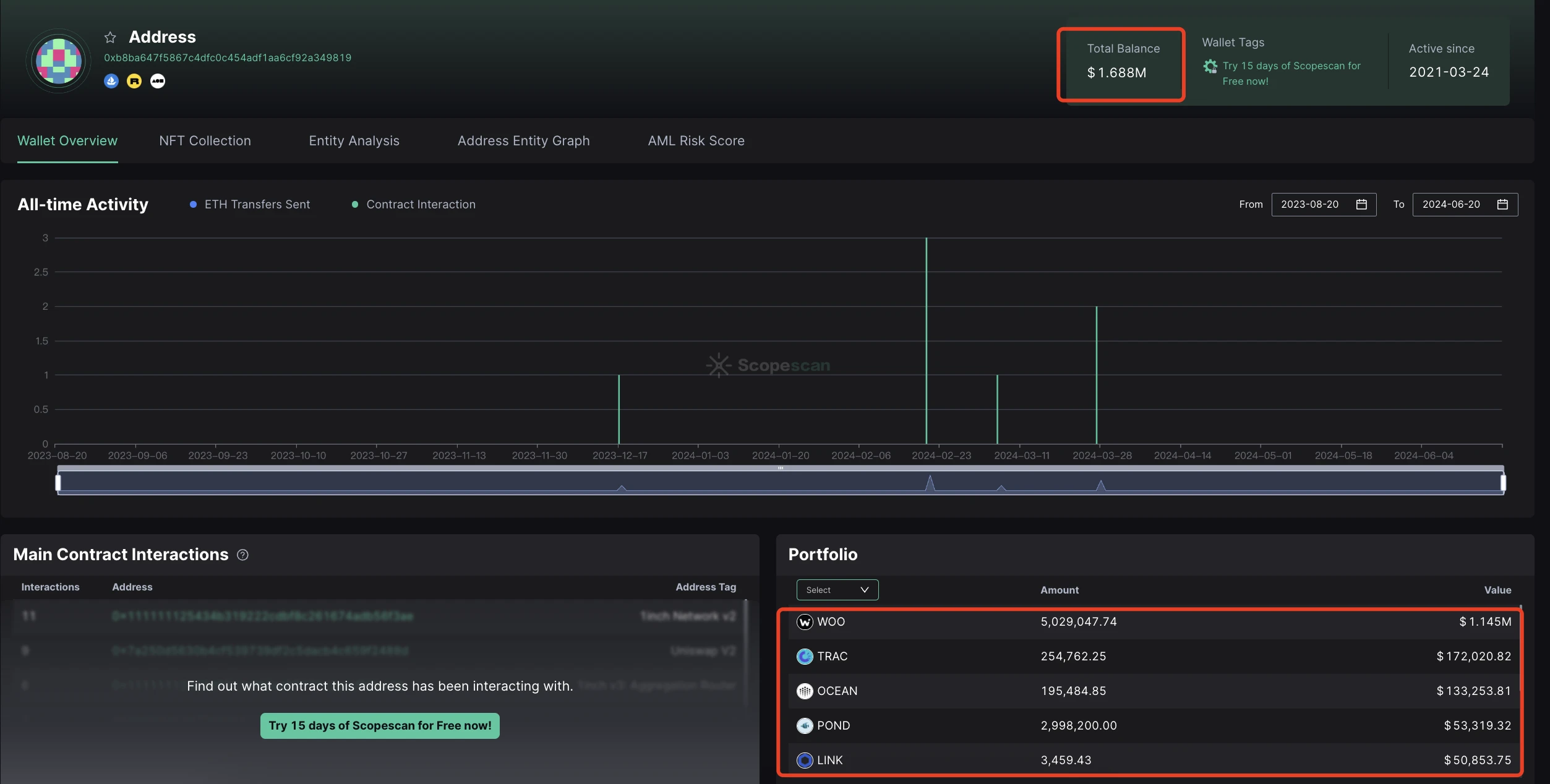Open the From date field 2023-08-20
This screenshot has height=784, width=1550.
pos(1310,205)
